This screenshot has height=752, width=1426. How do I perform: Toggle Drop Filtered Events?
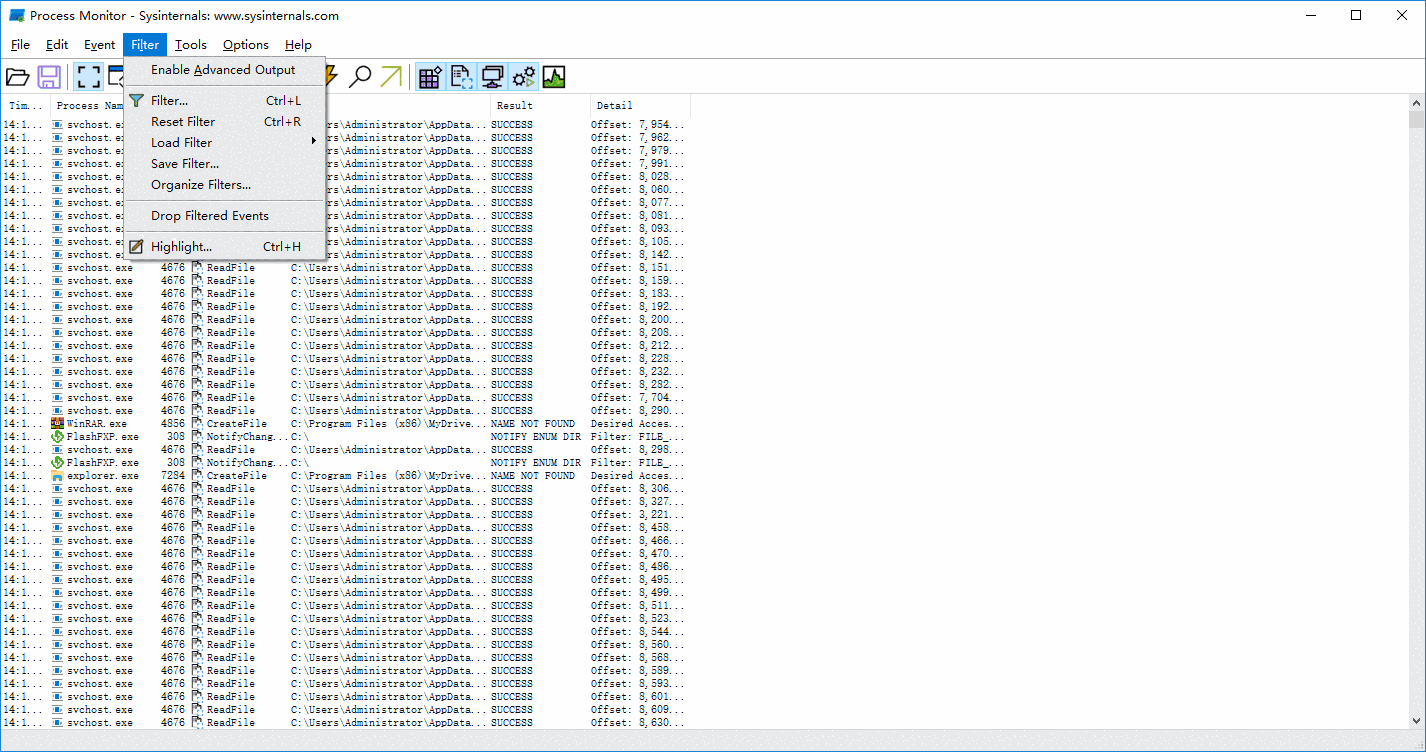208,215
